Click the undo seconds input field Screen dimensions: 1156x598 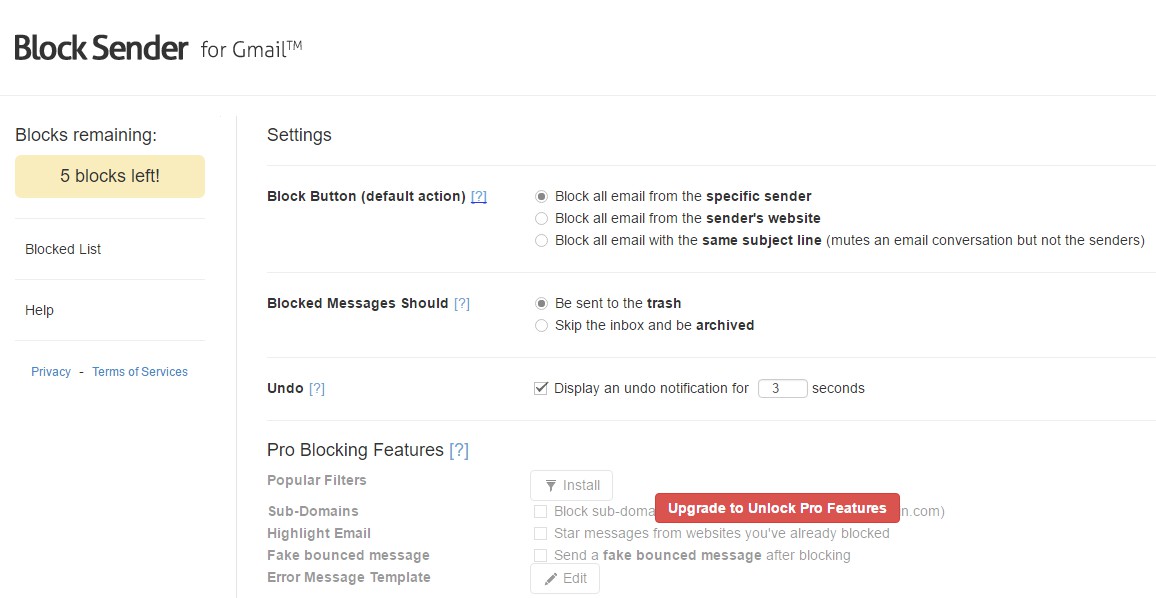pos(782,389)
